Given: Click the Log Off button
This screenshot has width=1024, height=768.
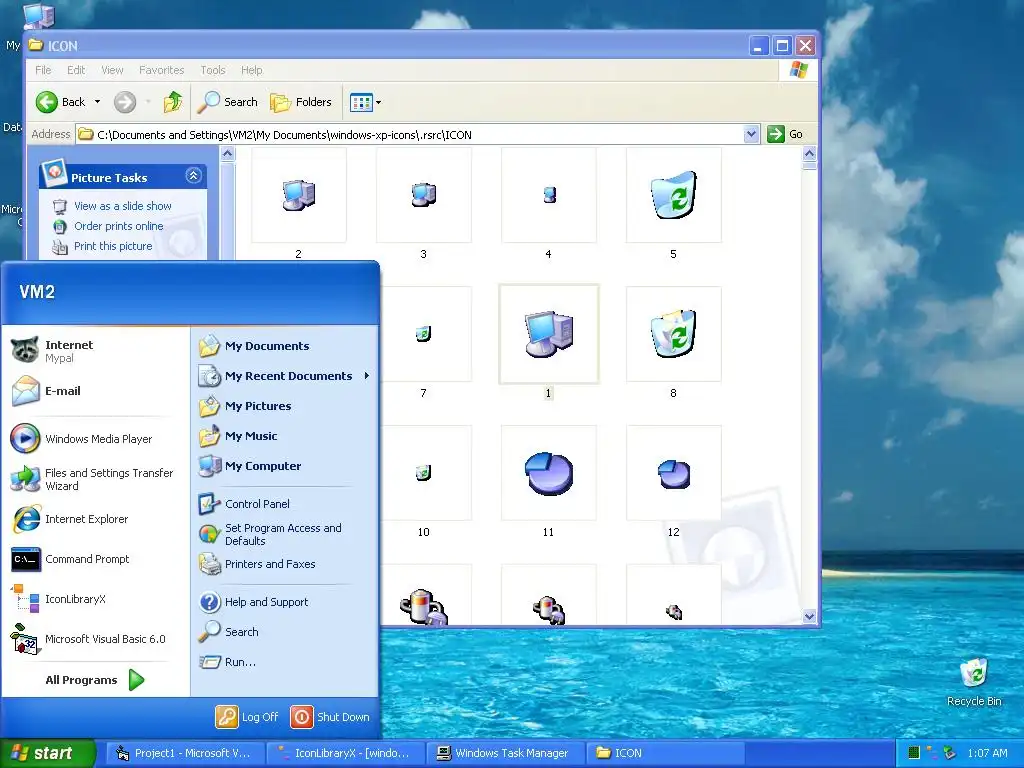Looking at the screenshot, I should [247, 716].
